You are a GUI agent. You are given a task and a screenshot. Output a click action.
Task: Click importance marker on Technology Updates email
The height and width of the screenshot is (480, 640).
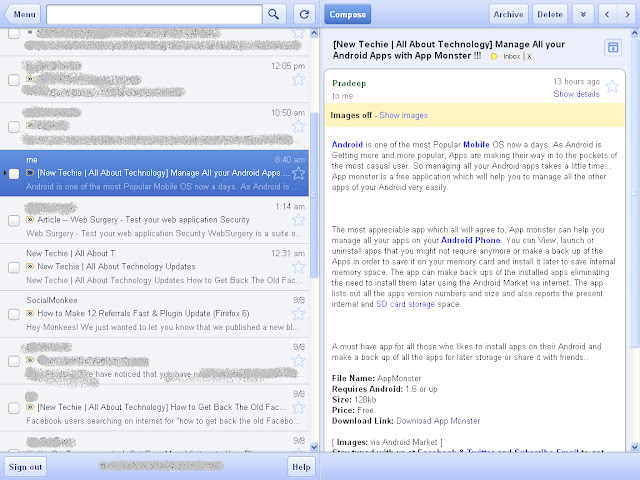coord(30,267)
